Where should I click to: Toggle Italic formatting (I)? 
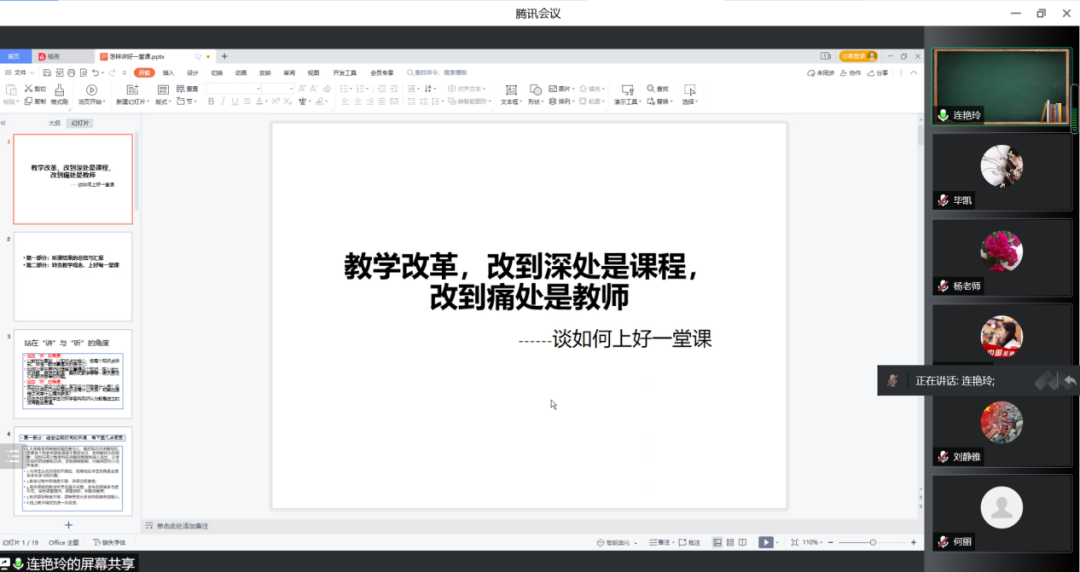(223, 101)
